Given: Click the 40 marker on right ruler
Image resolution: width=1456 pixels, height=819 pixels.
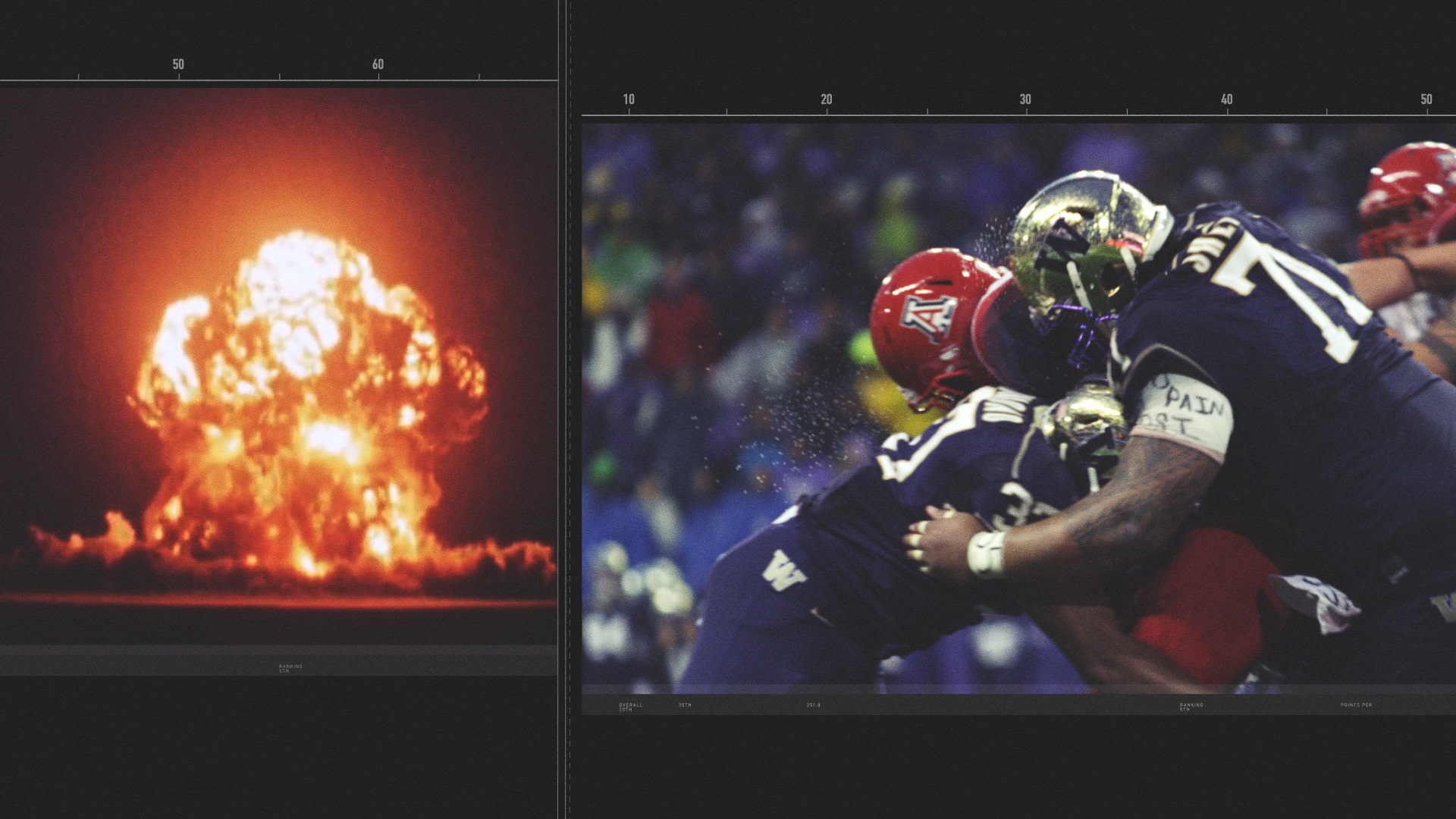Looking at the screenshot, I should click(x=1226, y=99).
